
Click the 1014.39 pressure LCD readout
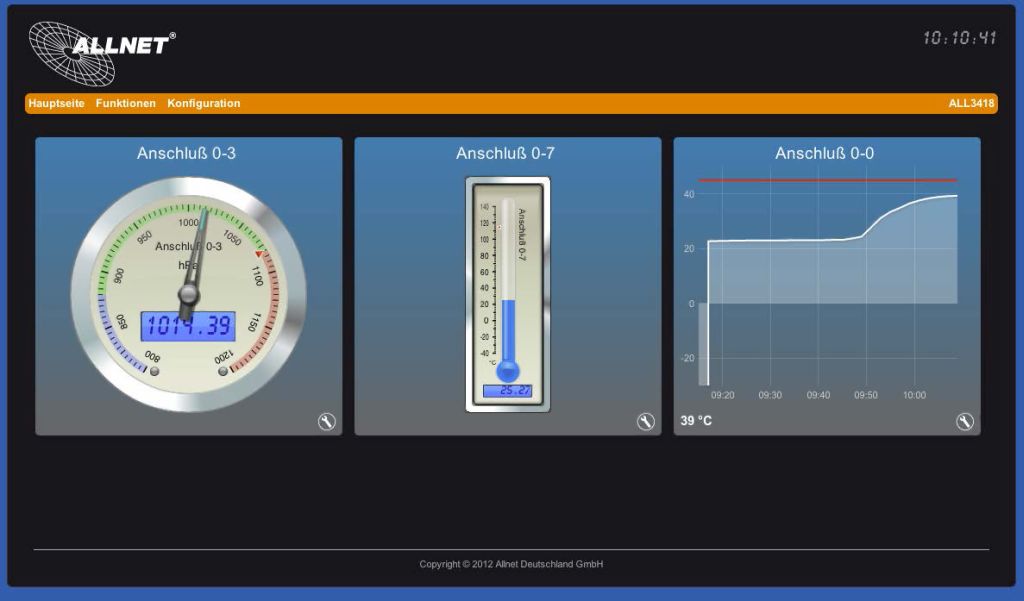tap(188, 325)
